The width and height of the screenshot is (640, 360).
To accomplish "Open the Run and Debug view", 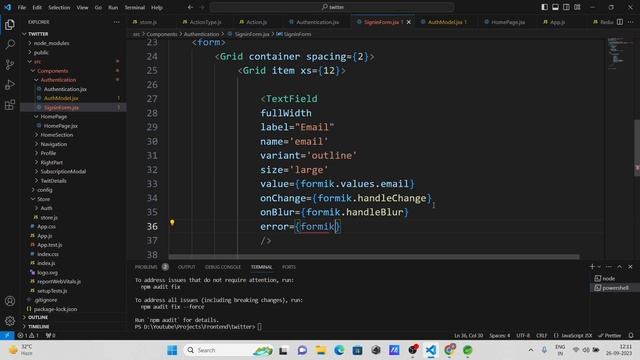I will (x=10, y=84).
